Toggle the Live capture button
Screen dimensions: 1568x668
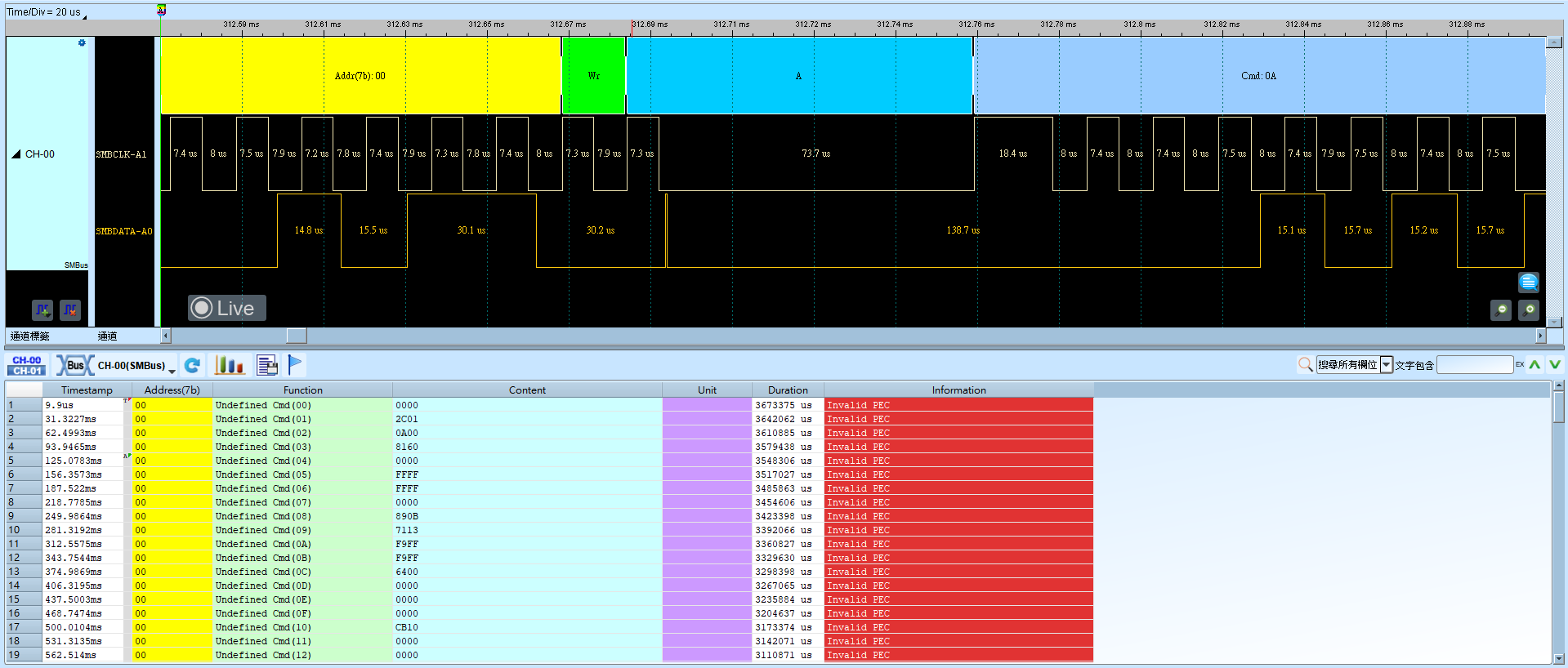[x=226, y=308]
